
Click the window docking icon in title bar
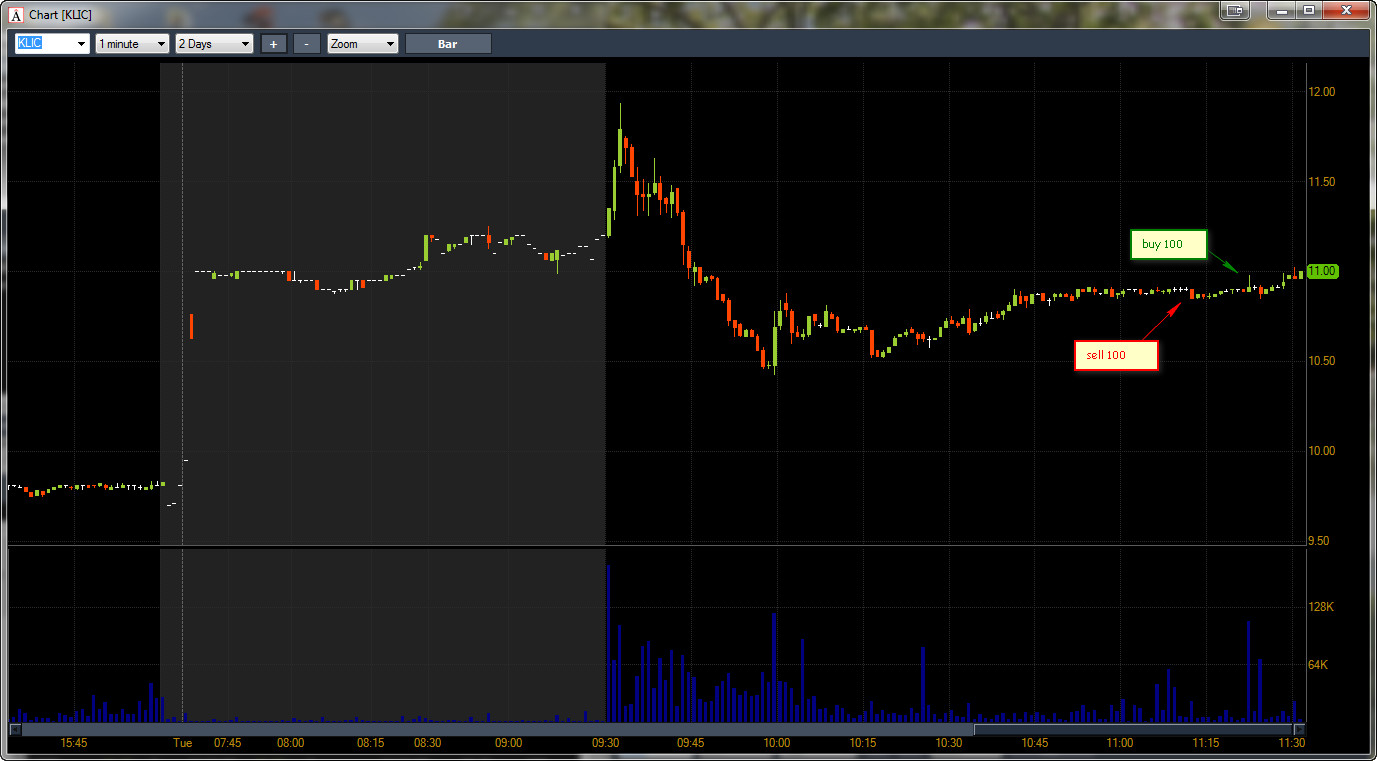point(1237,10)
